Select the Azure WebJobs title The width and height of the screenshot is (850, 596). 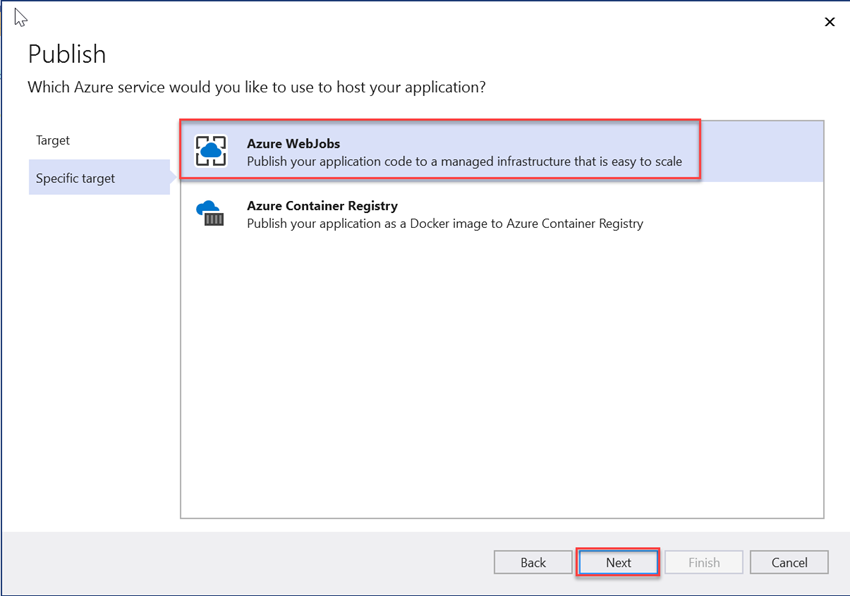coord(293,143)
